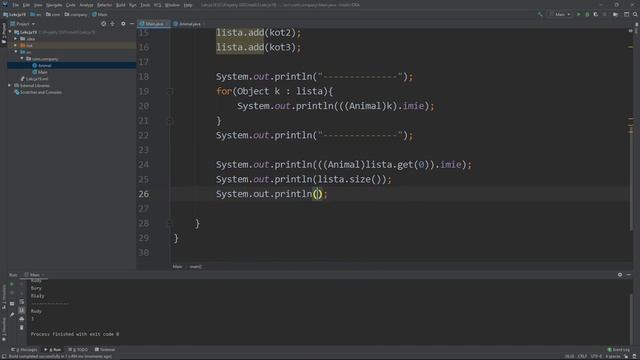The height and width of the screenshot is (360, 640).
Task: Toggle scroll to end in Run console
Action: click(22, 310)
